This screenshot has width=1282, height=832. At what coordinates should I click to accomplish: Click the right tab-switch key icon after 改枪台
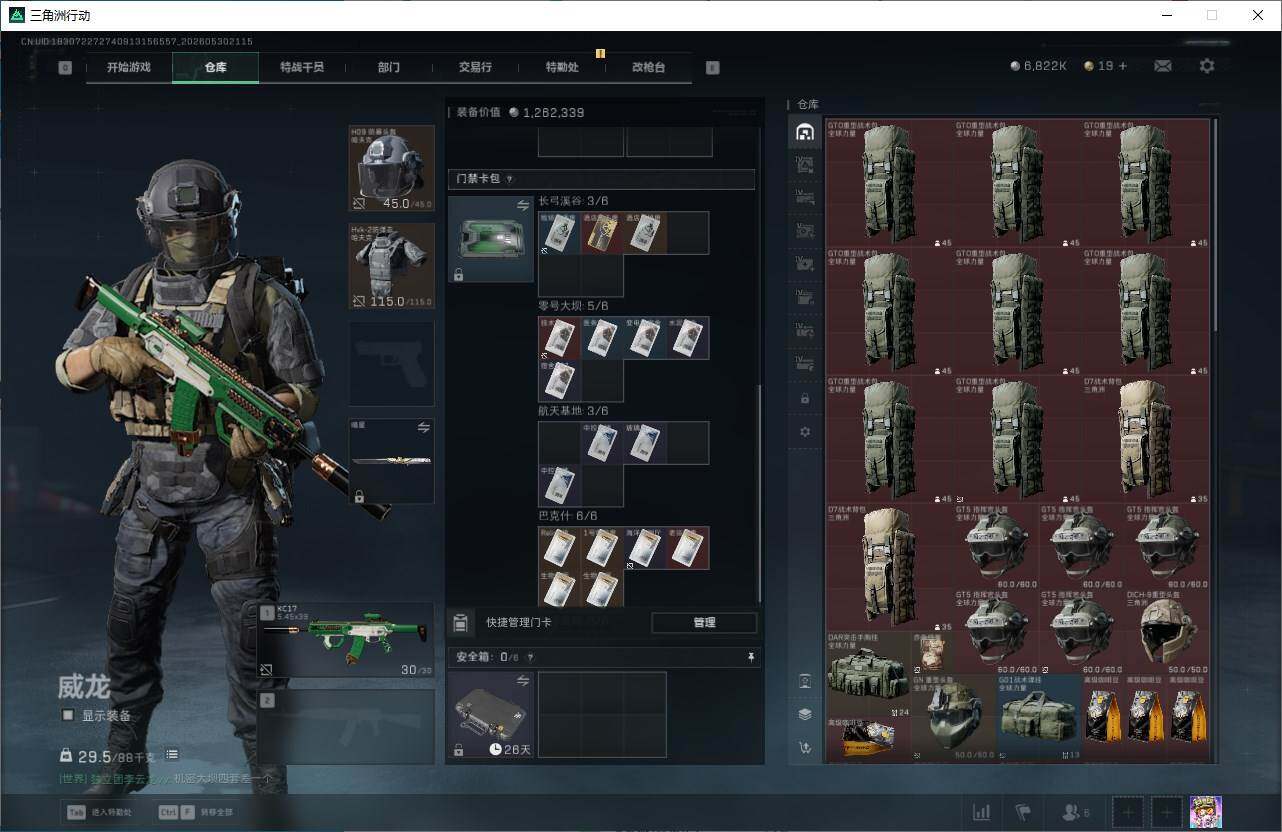712,68
